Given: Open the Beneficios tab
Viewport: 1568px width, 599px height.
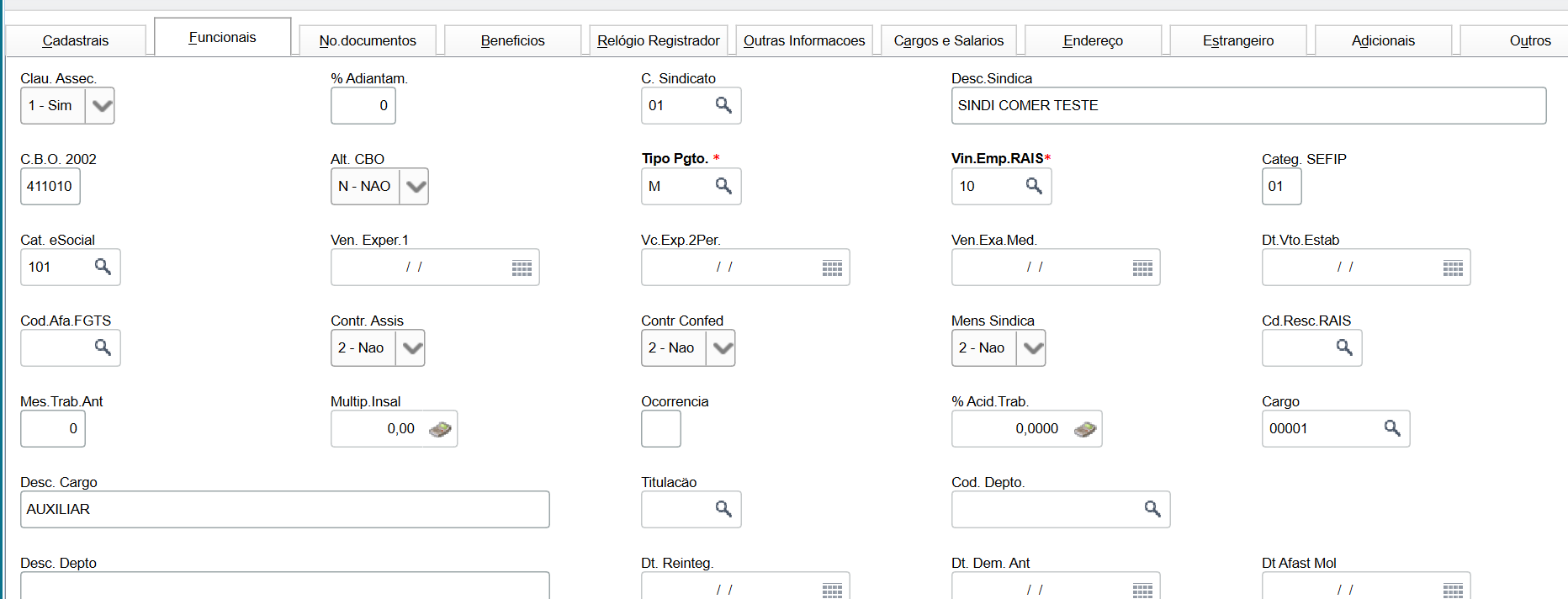Looking at the screenshot, I should pos(512,40).
